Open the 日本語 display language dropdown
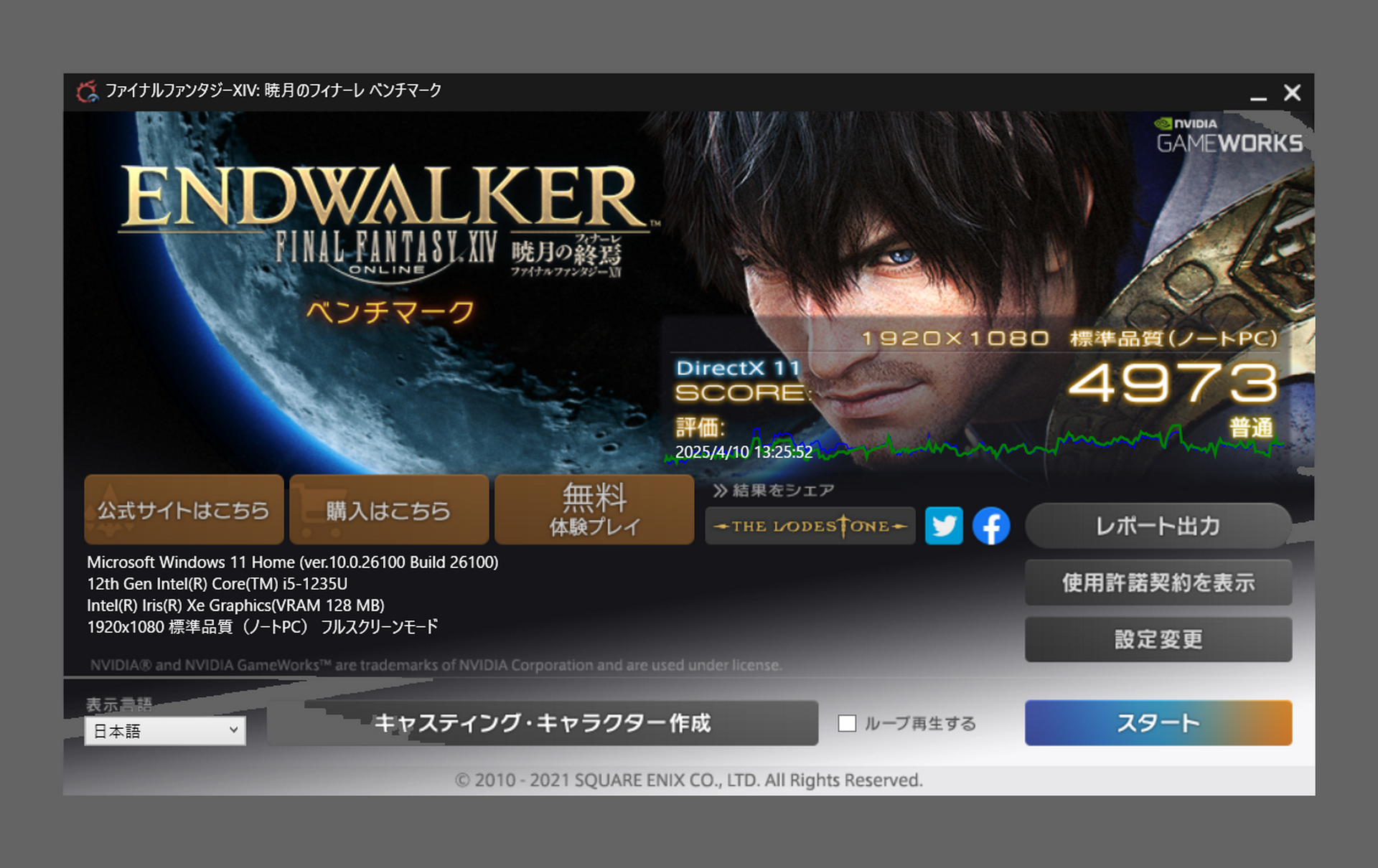This screenshot has width=1378, height=868. click(164, 730)
